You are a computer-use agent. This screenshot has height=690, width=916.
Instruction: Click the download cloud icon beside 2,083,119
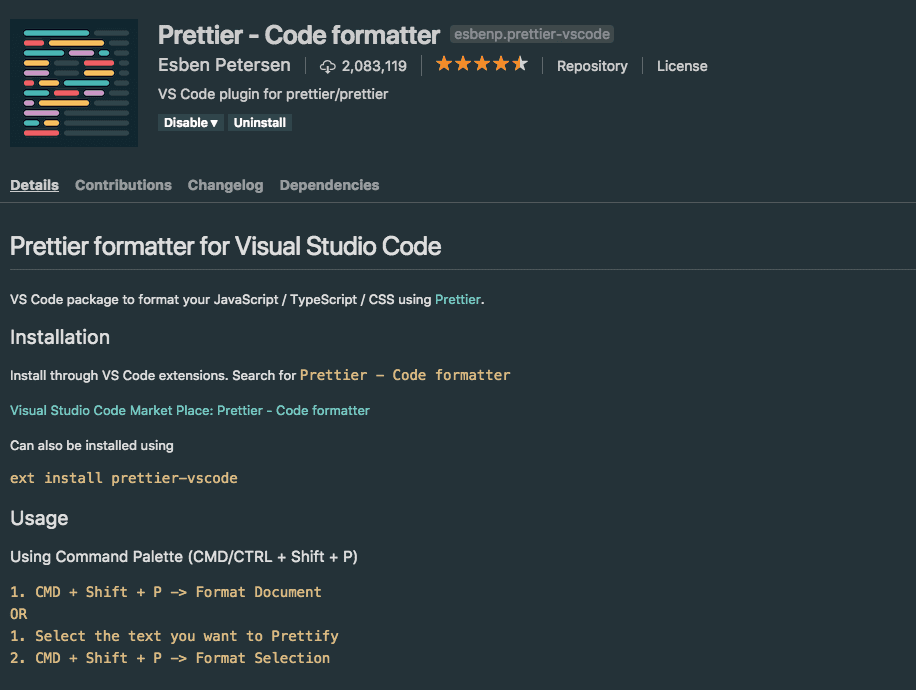[x=328, y=67]
